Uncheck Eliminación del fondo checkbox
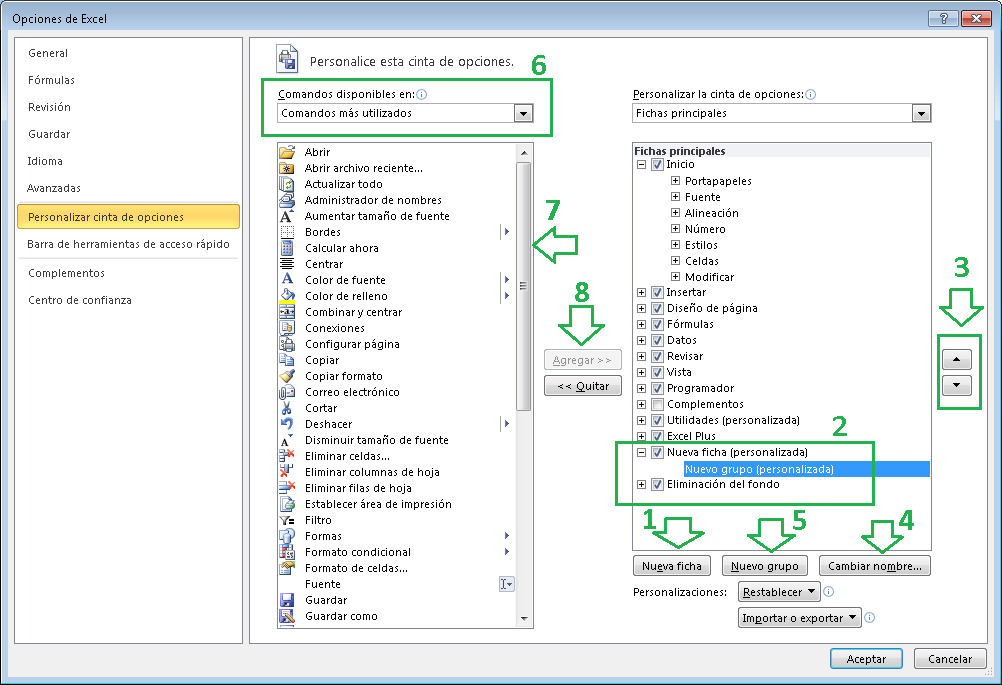The height and width of the screenshot is (685, 1002). tap(657, 484)
